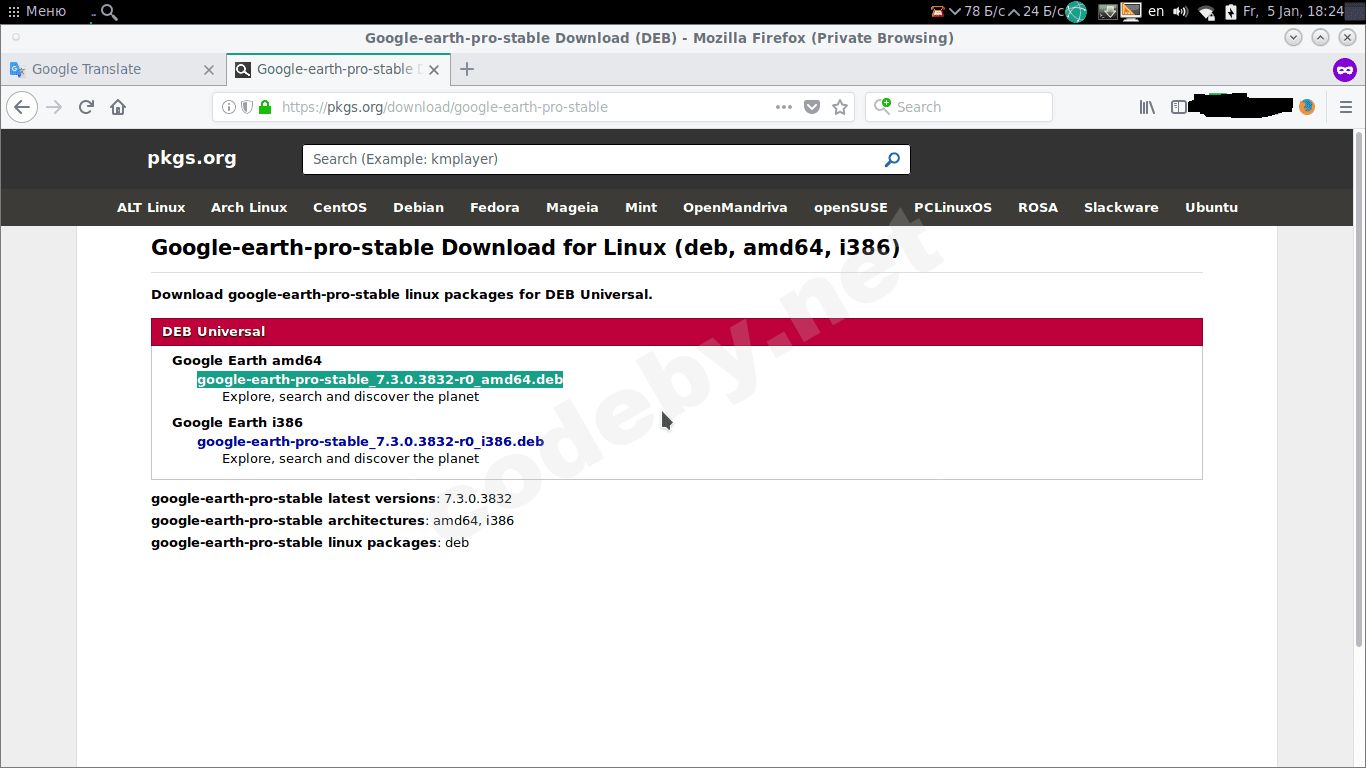Image resolution: width=1366 pixels, height=768 pixels.
Task: Save page to Pocket
Action: click(x=812, y=107)
